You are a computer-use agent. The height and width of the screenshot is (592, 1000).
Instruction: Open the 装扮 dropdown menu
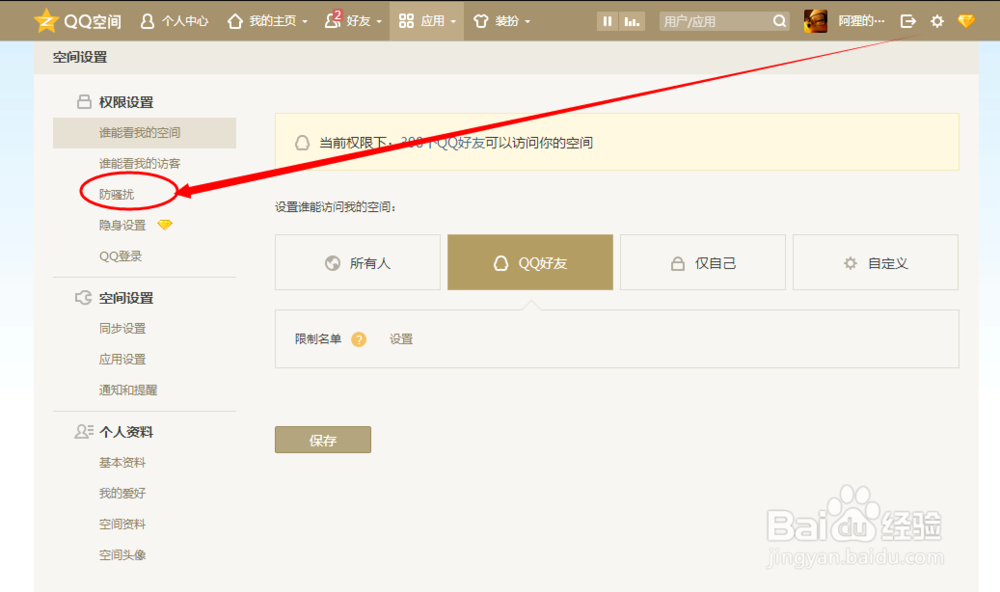(x=528, y=21)
